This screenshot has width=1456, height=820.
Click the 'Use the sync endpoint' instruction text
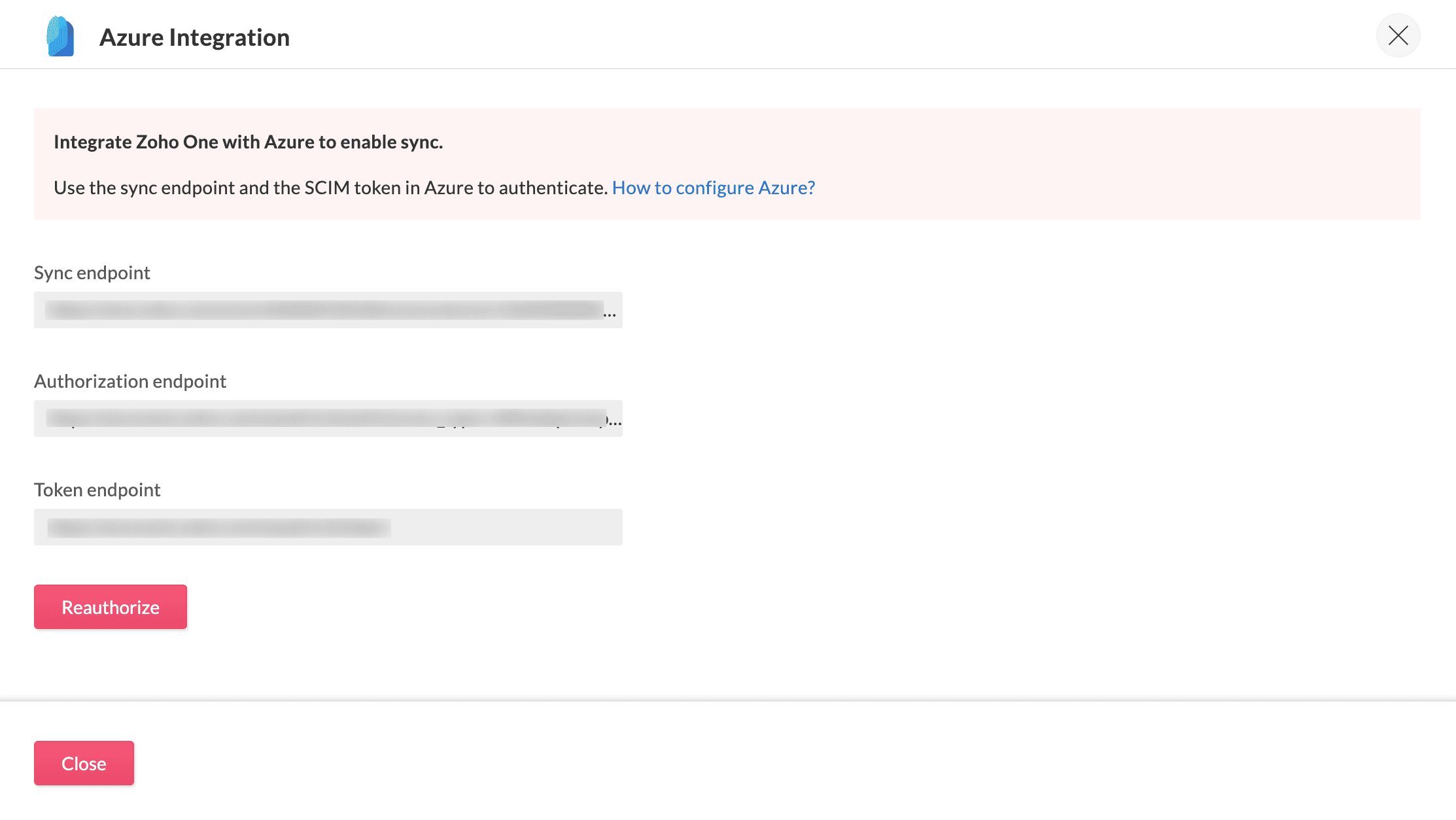[330, 188]
